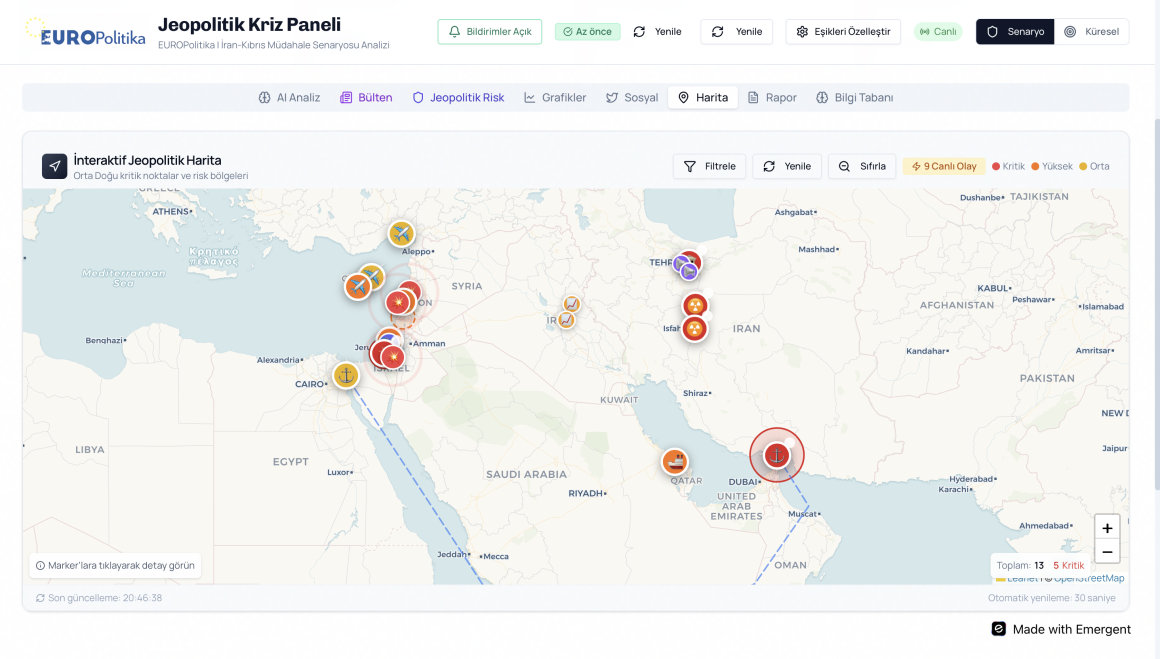This screenshot has height=659, width=1160.
Task: Expand the 9 Canlı Olay badge
Action: pyautogui.click(x=943, y=166)
